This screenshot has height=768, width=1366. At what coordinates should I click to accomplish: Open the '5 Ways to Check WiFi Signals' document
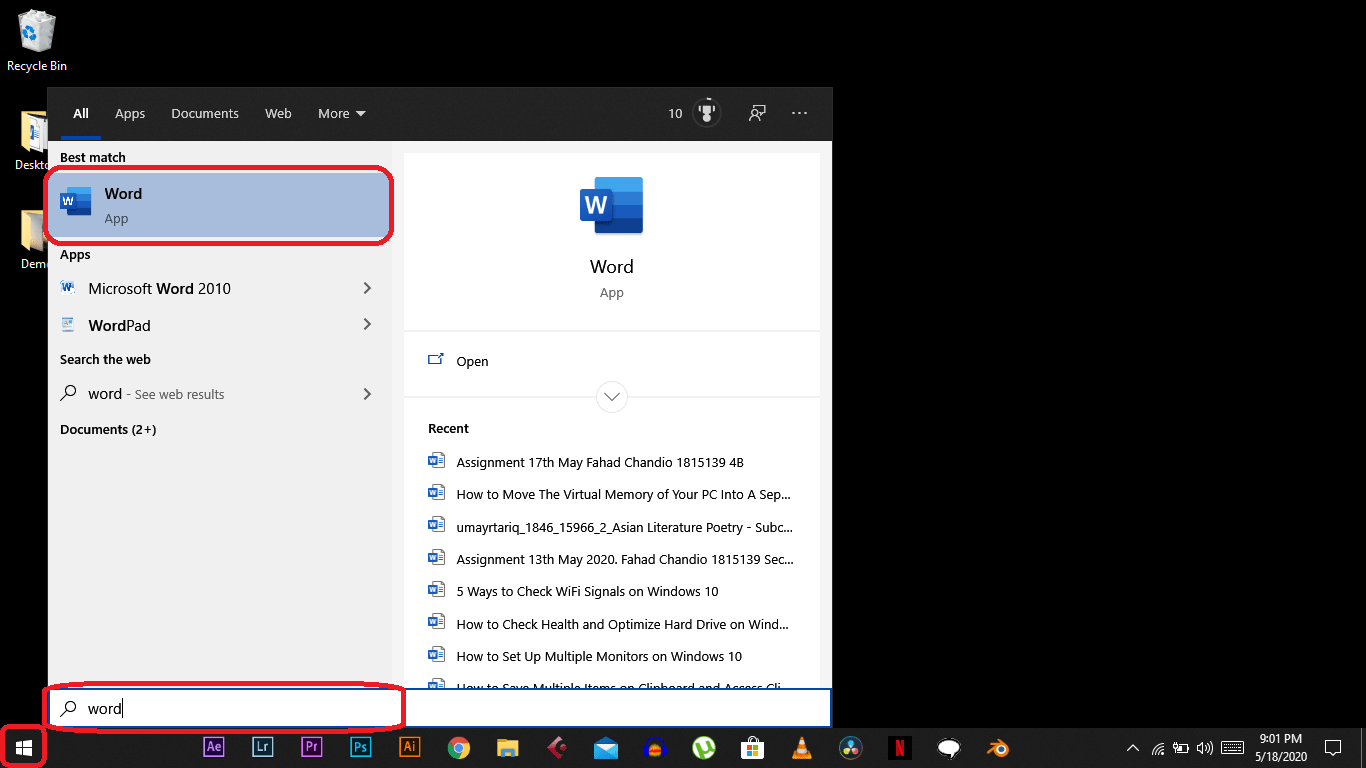coord(587,591)
